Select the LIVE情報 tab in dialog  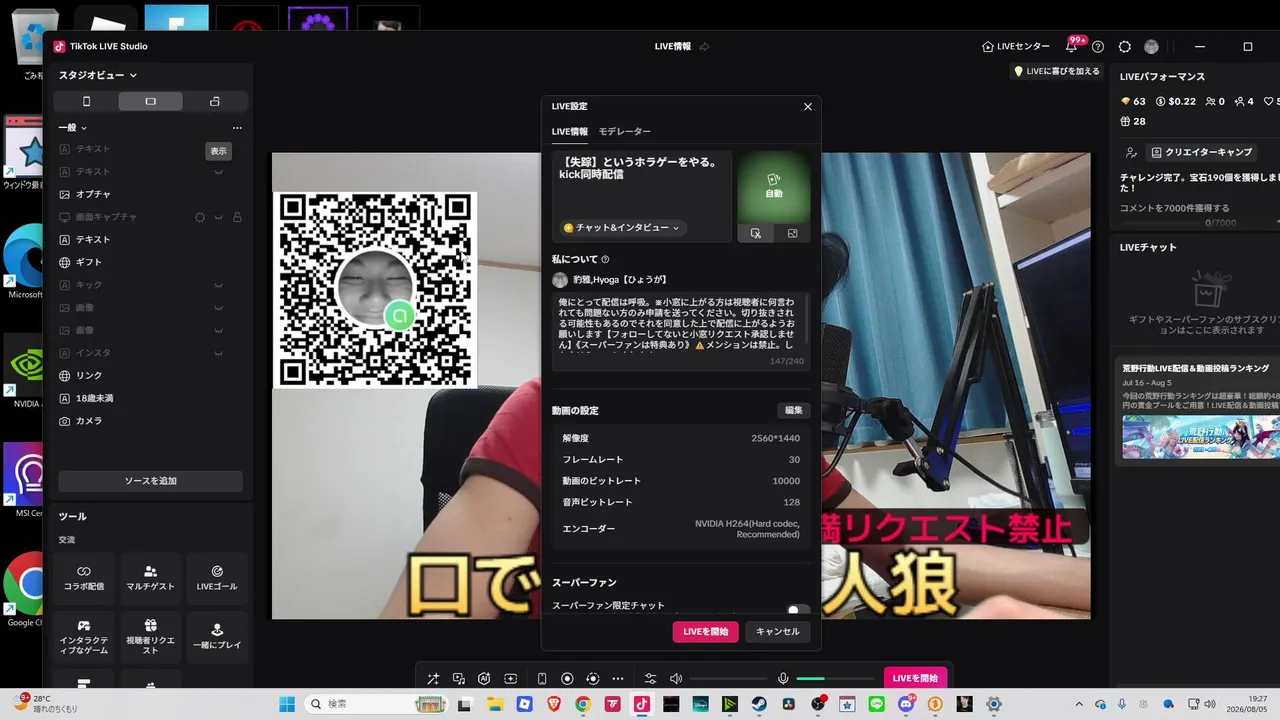[570, 132]
